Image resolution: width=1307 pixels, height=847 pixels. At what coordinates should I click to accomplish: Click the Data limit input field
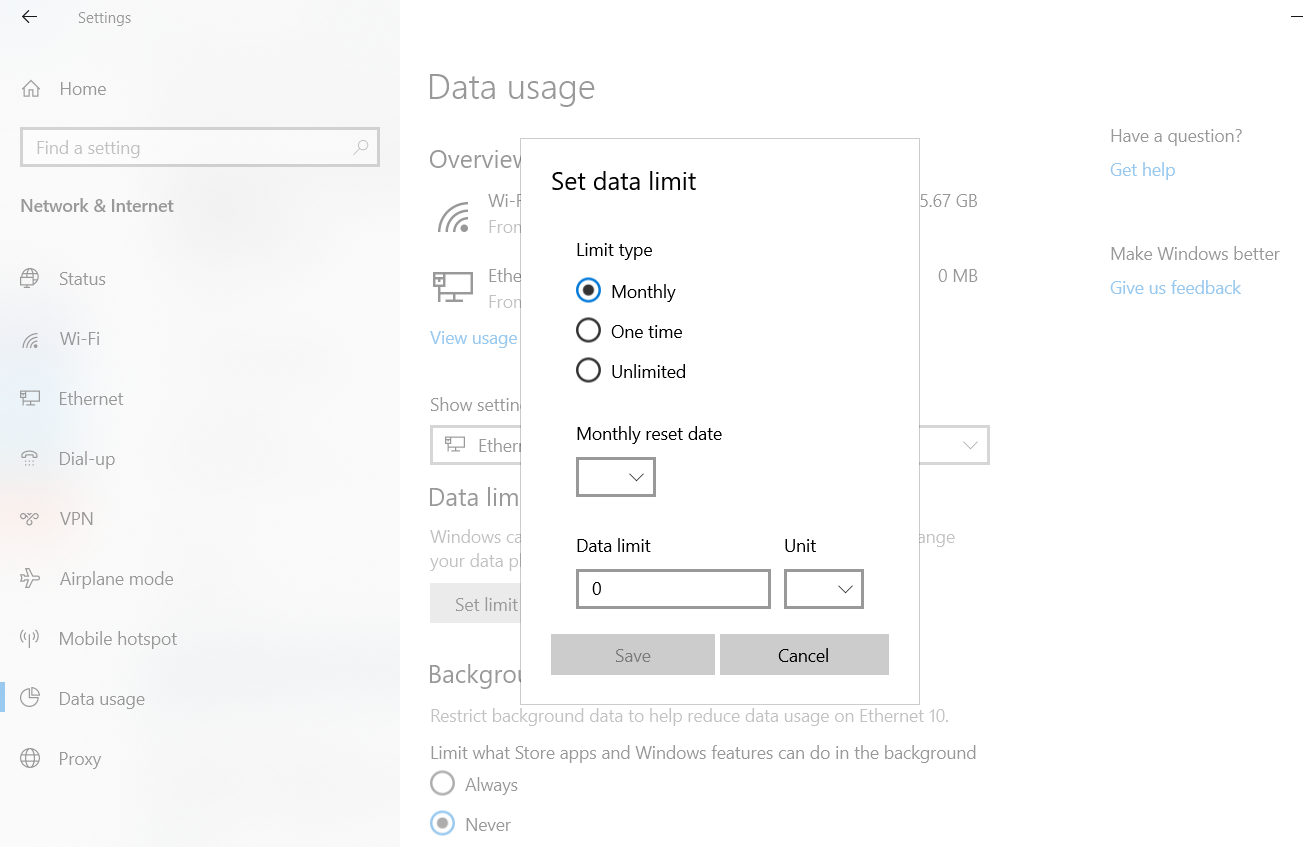(673, 590)
